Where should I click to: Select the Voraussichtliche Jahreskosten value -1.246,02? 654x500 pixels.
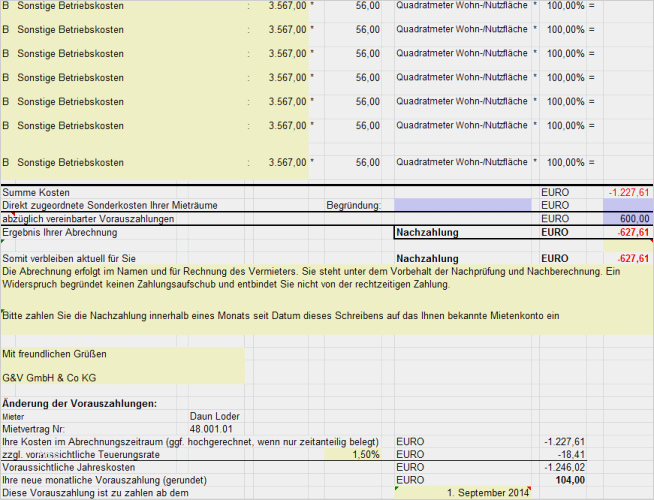coord(564,467)
